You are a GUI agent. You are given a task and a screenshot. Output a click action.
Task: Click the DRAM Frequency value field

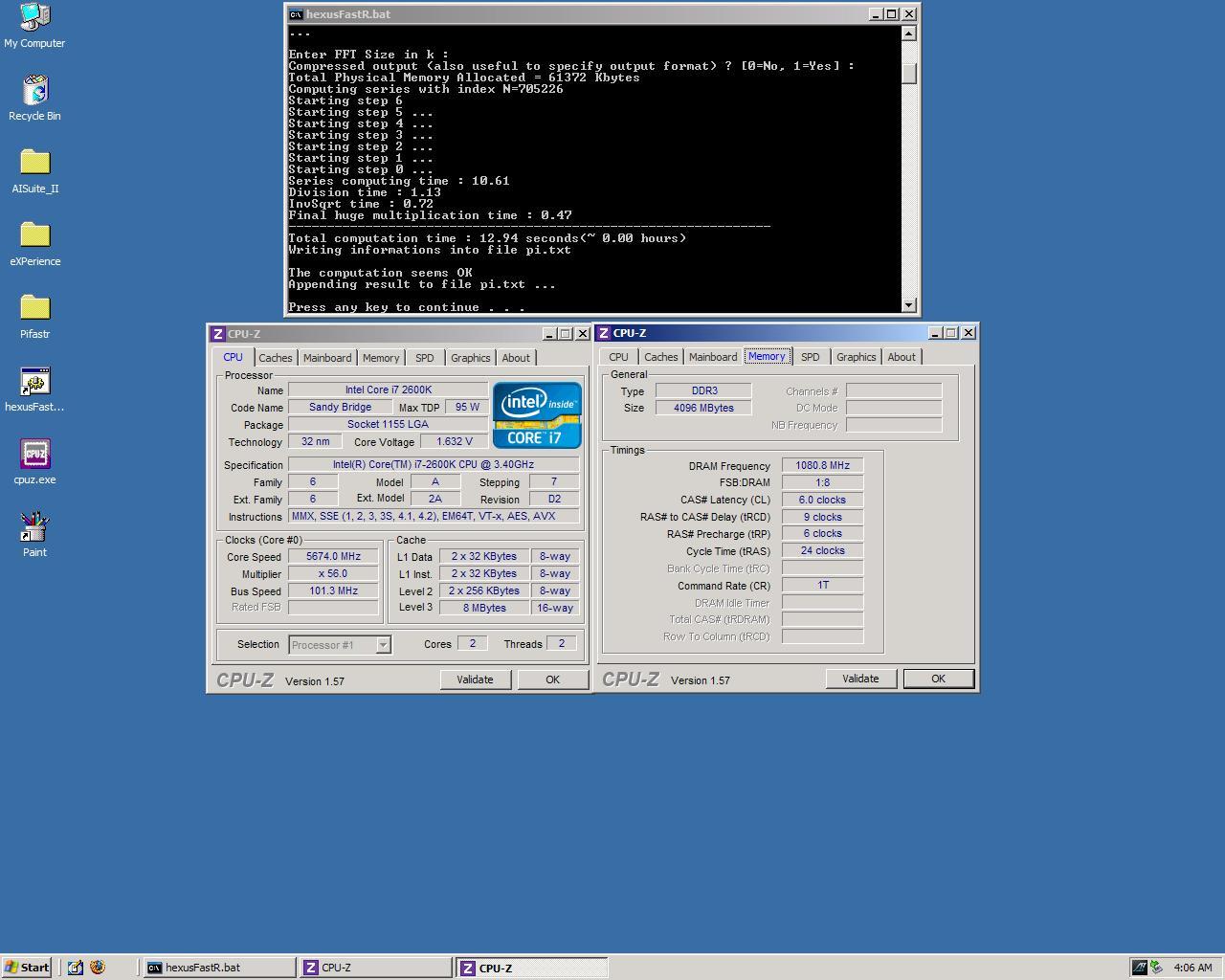822,466
